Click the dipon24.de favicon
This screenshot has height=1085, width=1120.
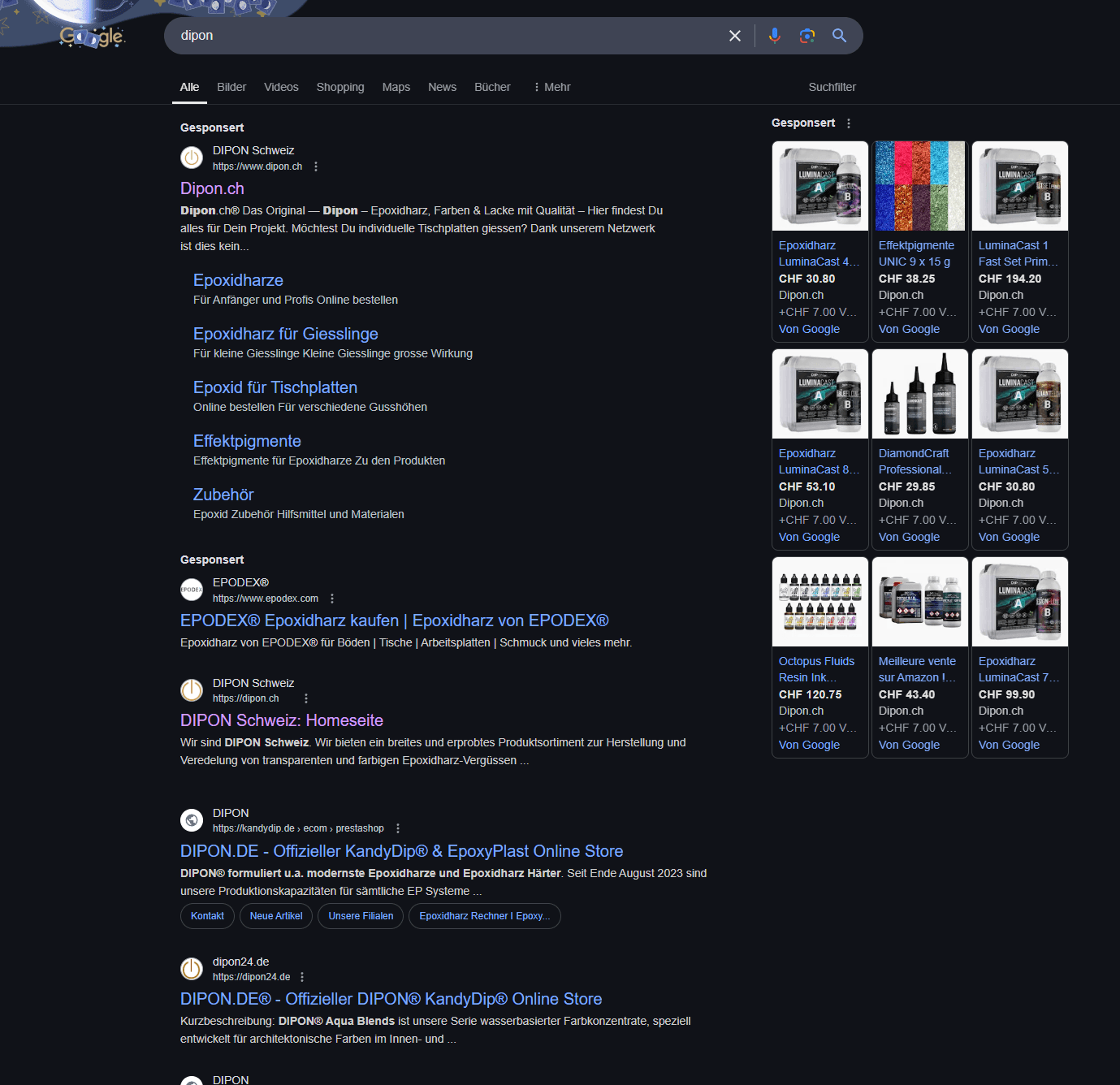click(192, 969)
